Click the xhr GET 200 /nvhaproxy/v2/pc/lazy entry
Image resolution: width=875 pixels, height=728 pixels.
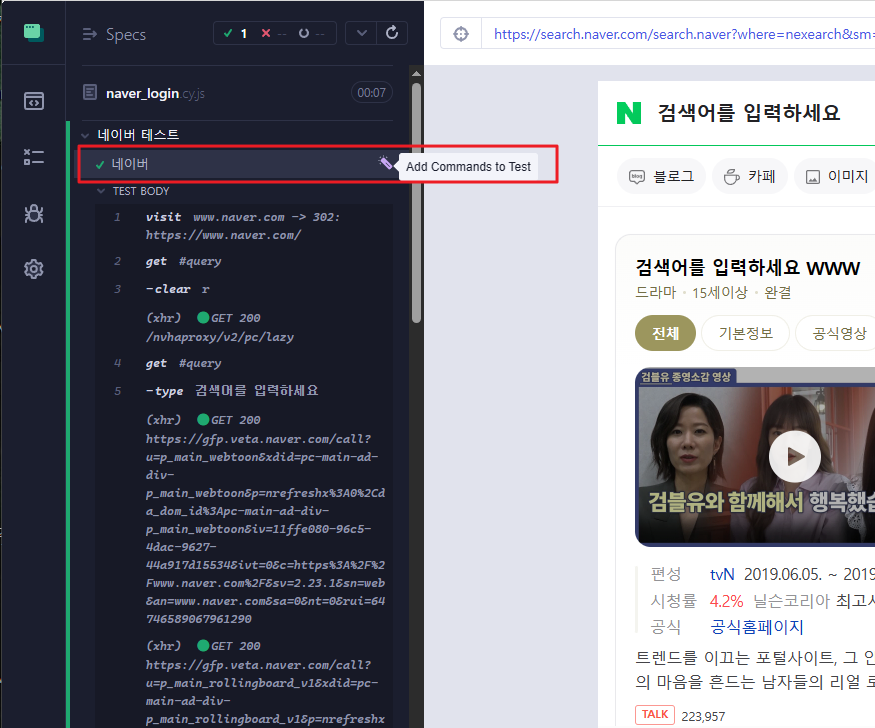[243, 327]
